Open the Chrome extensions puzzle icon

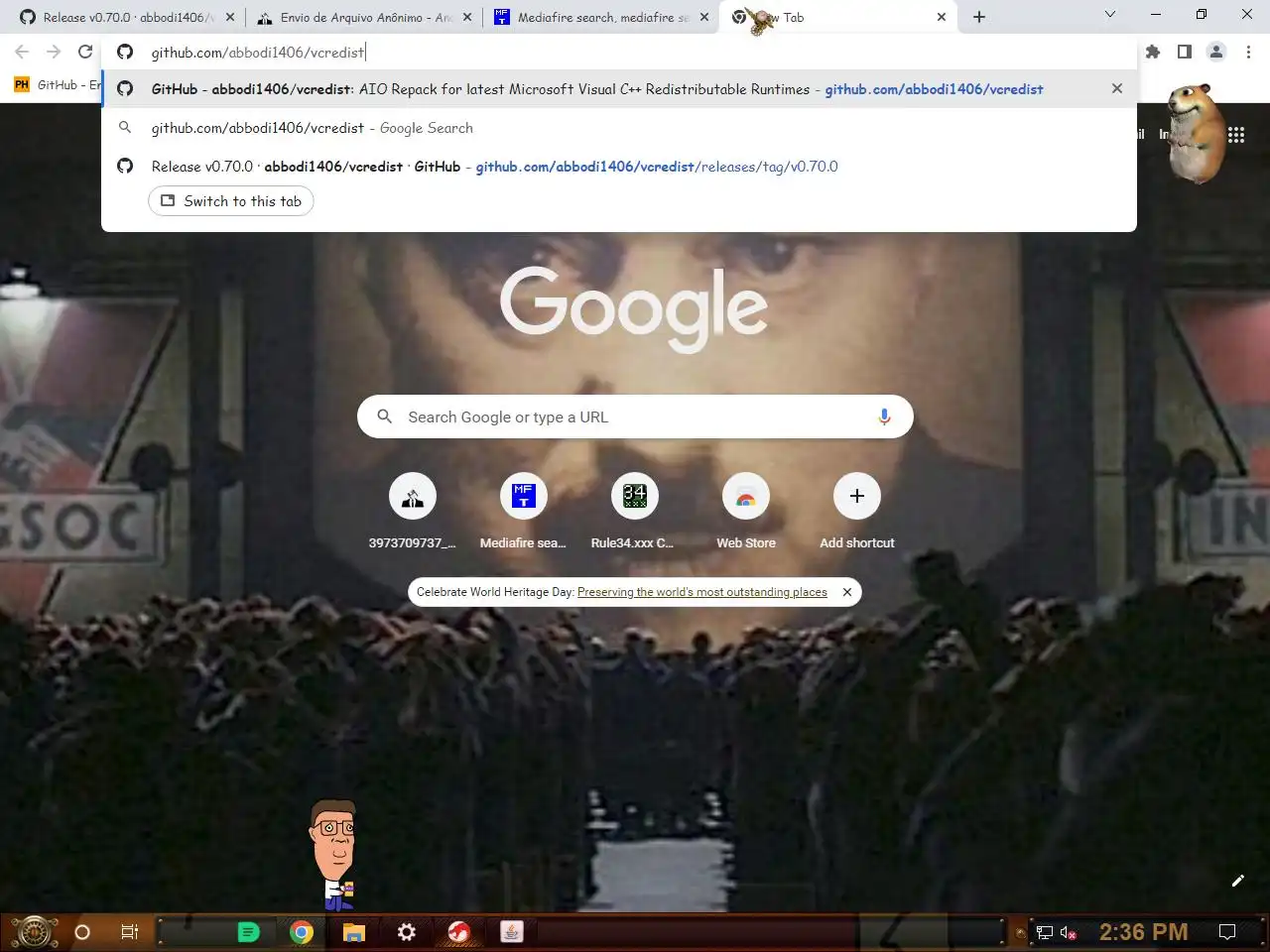[x=1152, y=52]
